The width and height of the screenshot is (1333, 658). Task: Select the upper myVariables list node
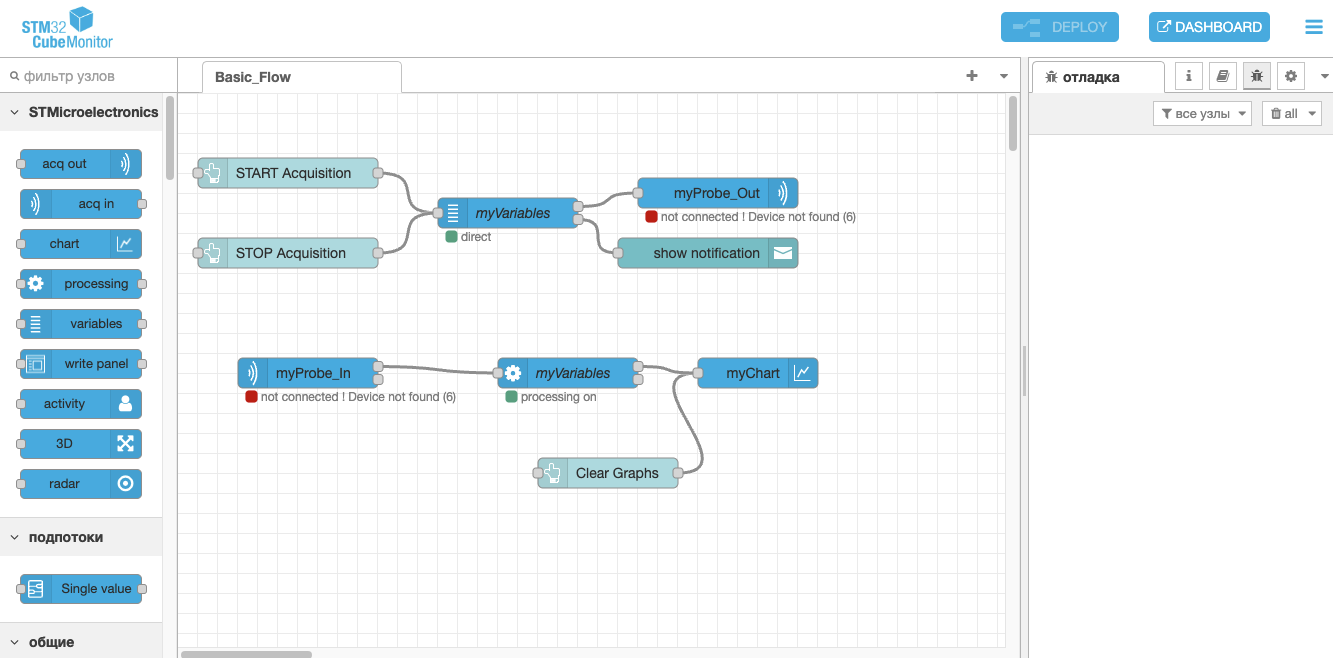[508, 213]
